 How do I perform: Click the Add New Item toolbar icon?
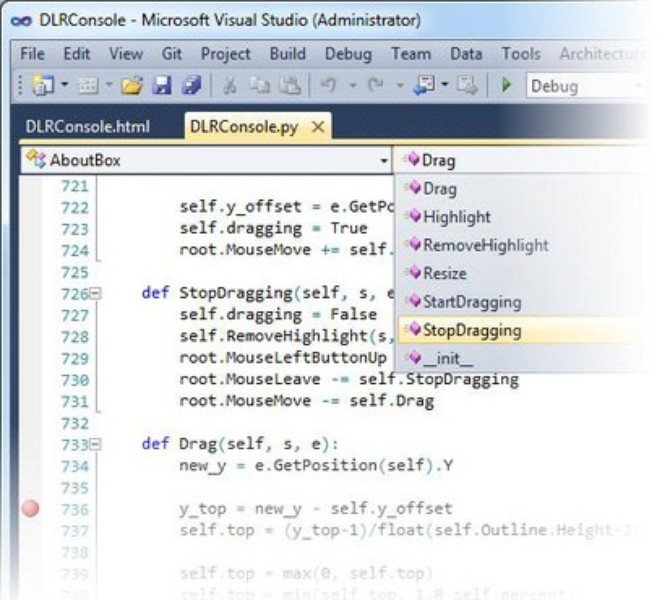click(88, 86)
